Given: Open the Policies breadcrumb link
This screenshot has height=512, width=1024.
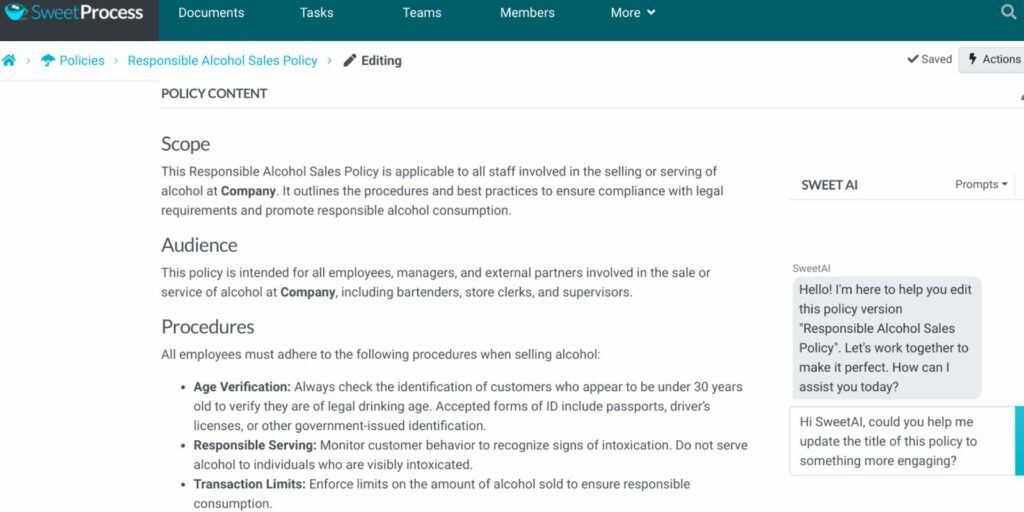Looking at the screenshot, I should click(x=82, y=61).
